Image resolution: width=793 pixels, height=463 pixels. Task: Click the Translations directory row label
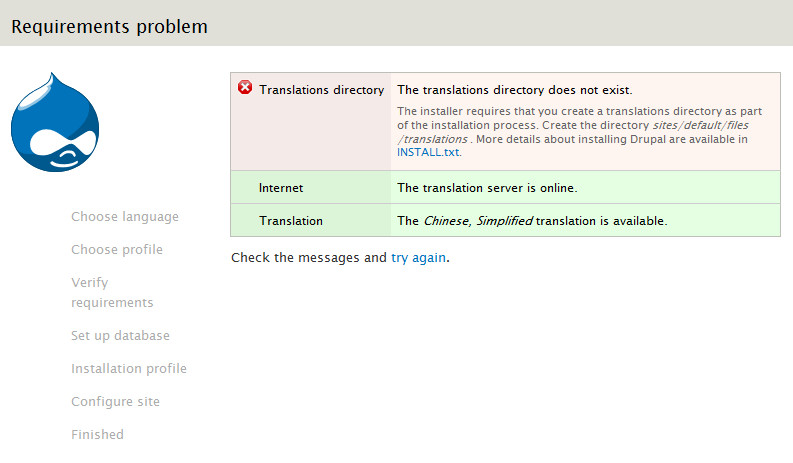(x=321, y=90)
